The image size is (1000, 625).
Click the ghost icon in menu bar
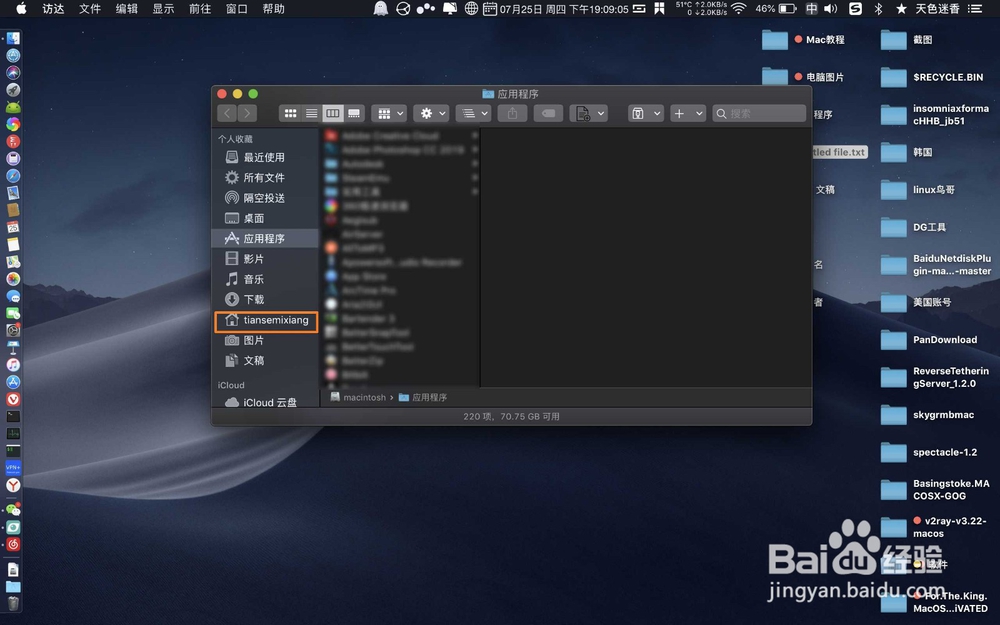381,8
